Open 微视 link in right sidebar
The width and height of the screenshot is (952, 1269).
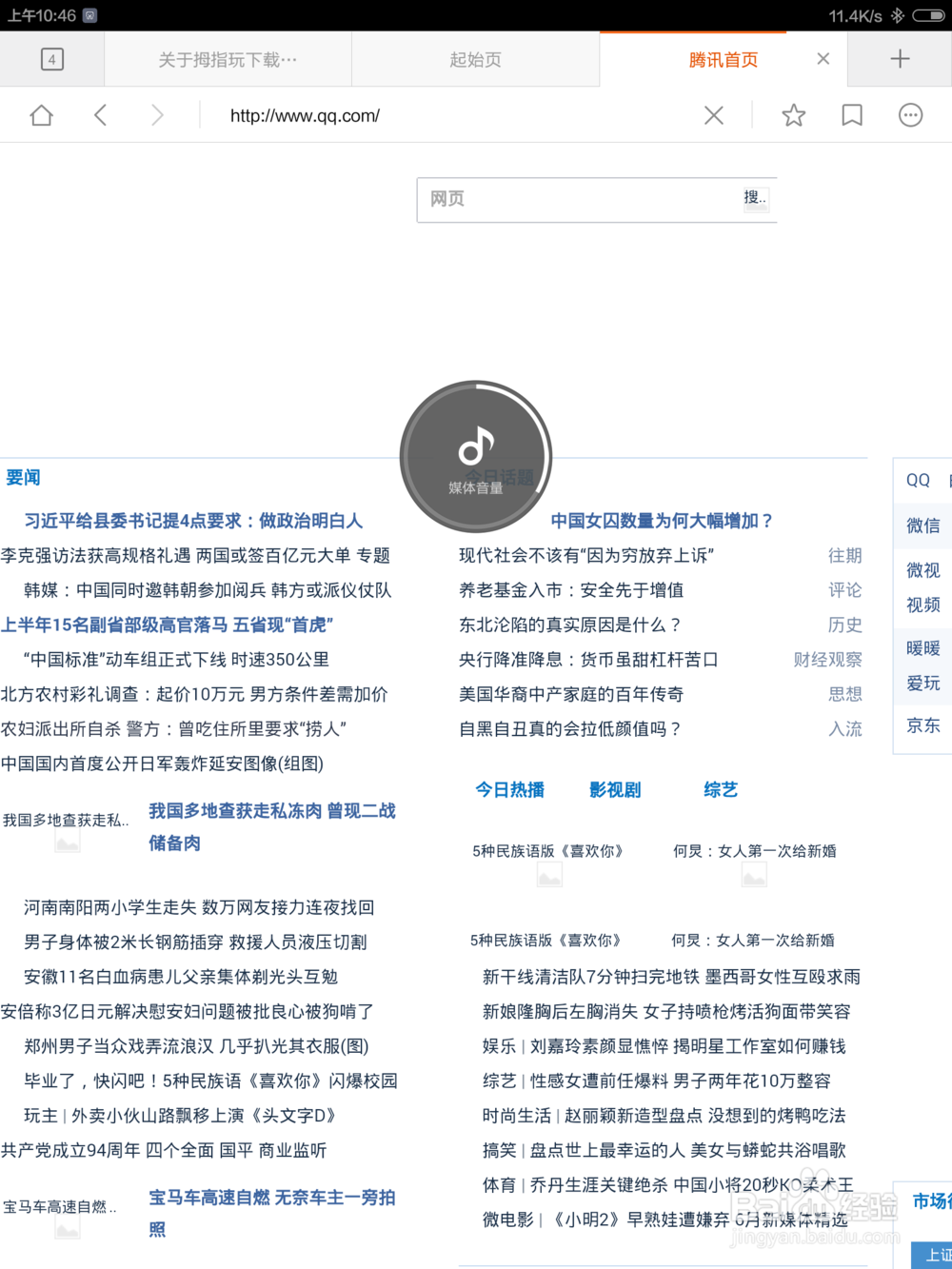tap(923, 570)
